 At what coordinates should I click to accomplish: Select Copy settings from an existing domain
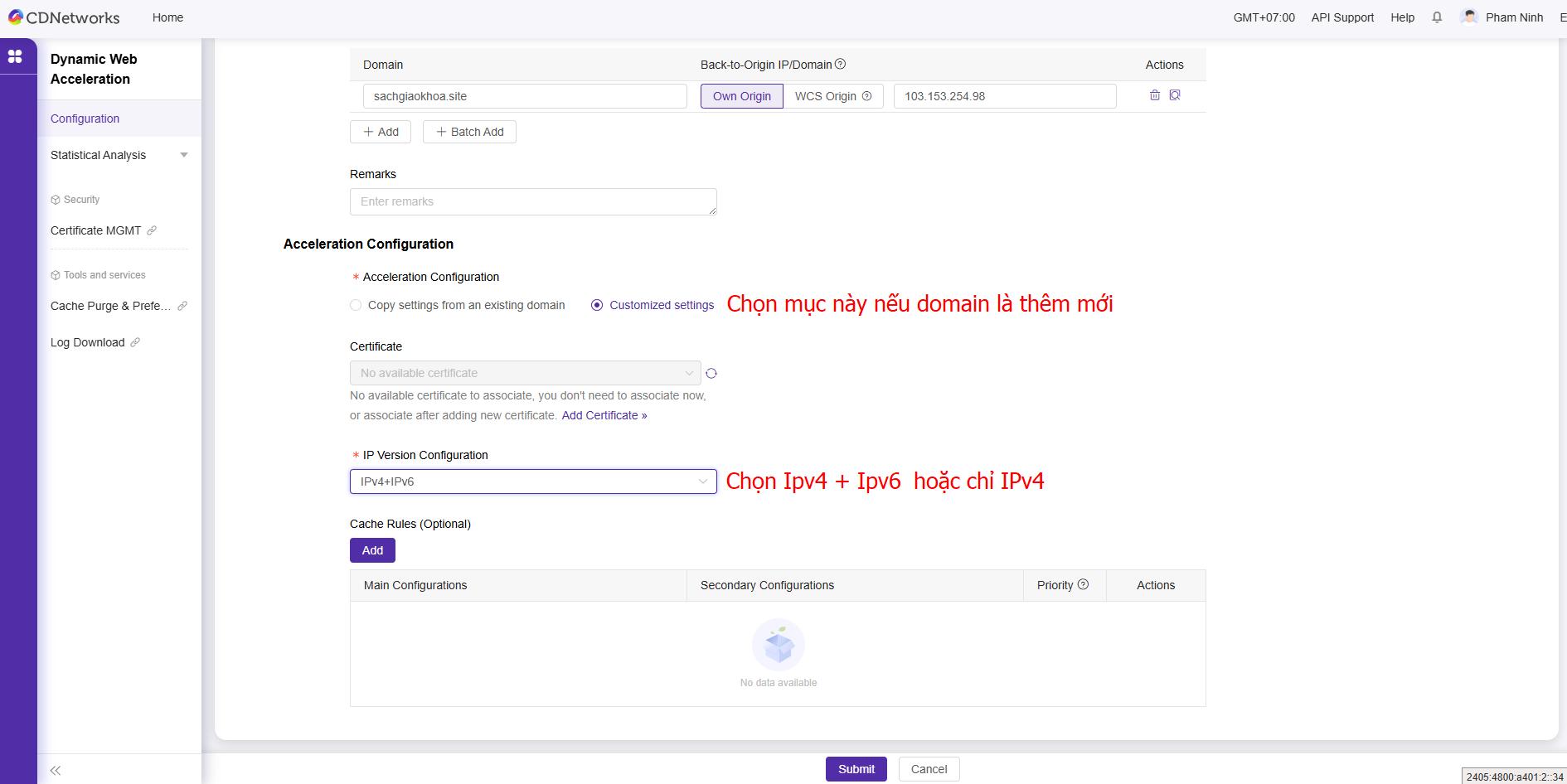click(356, 305)
